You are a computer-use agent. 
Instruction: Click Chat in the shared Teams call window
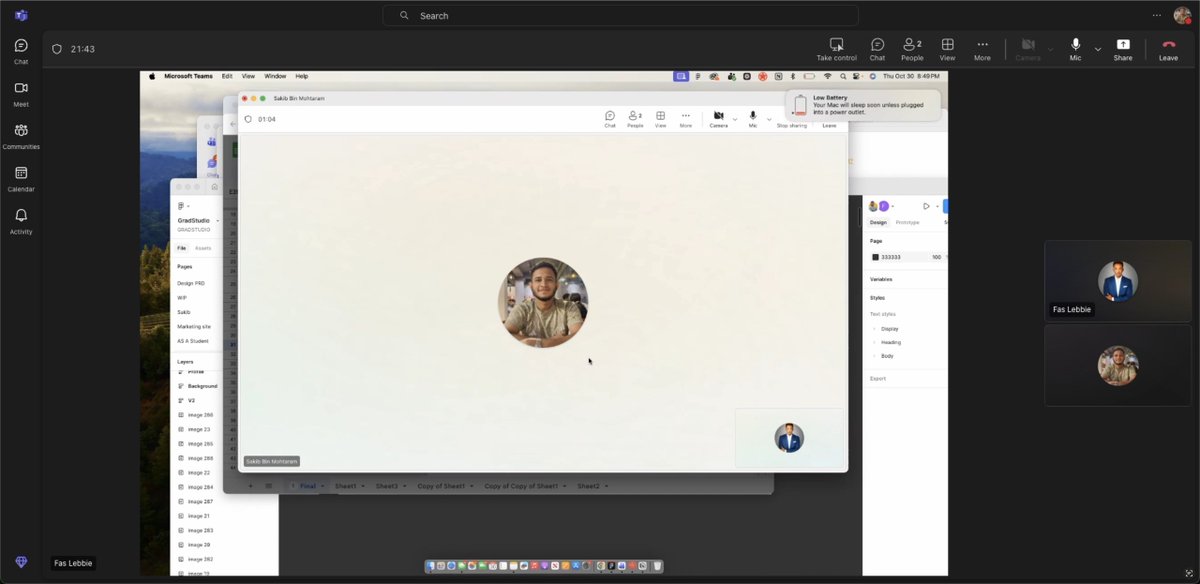pyautogui.click(x=610, y=119)
